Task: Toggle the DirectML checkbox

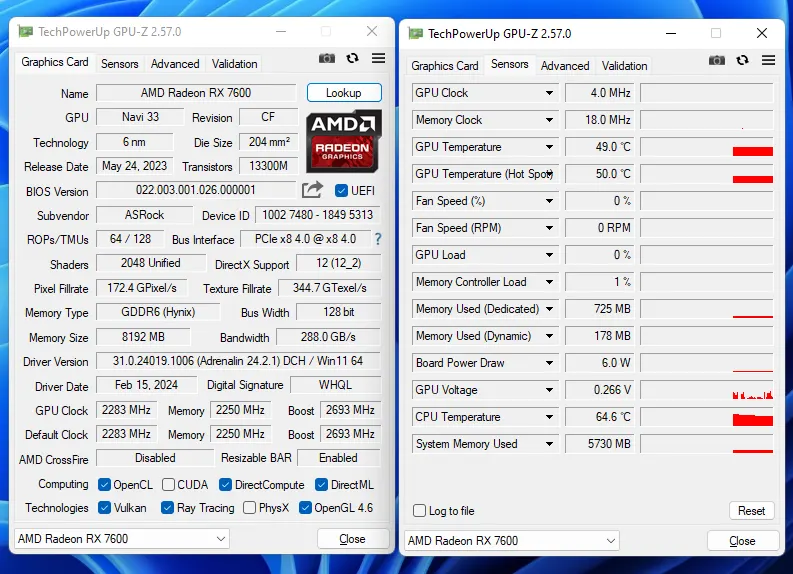Action: tap(321, 484)
